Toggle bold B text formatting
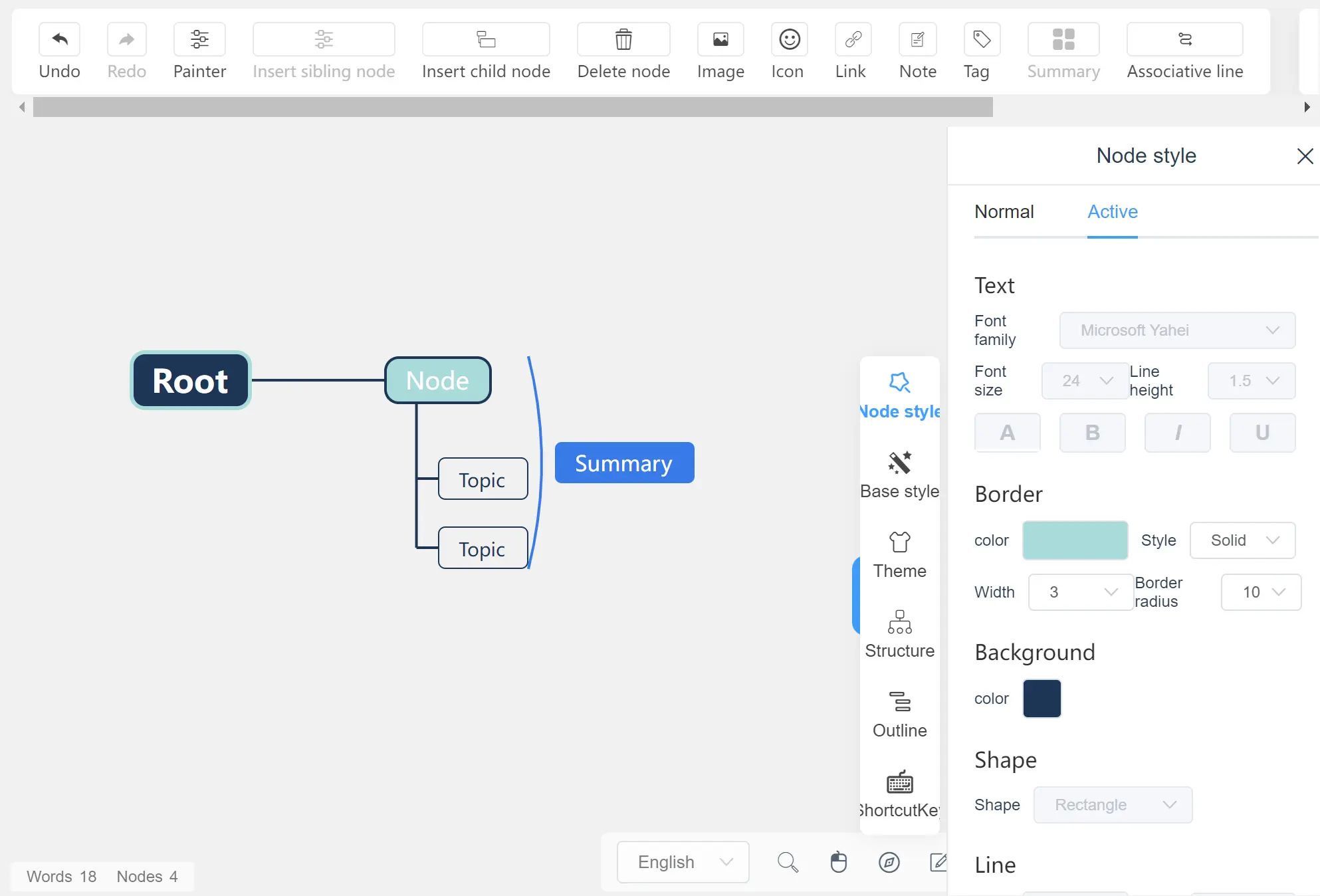Screen dimensions: 1320x896 pos(1093,433)
